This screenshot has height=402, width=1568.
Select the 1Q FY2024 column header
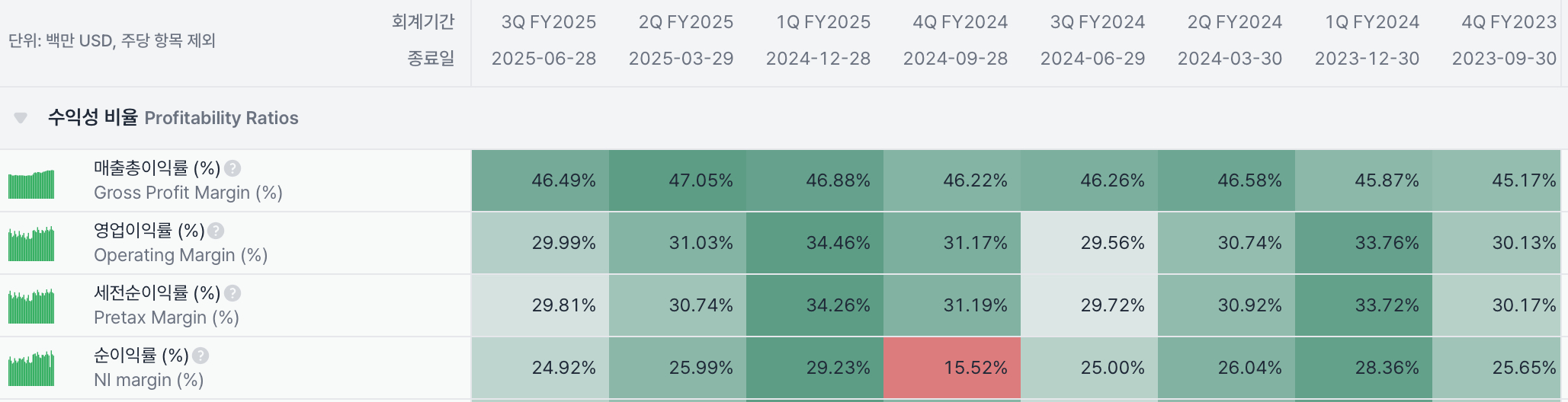click(1371, 22)
